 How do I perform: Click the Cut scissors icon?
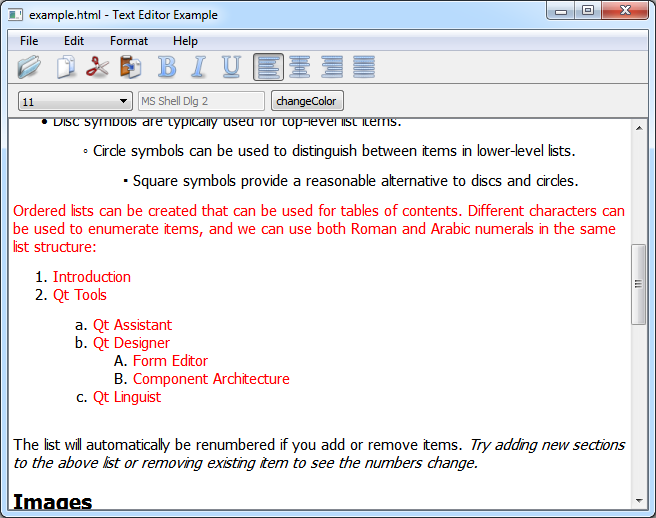(x=97, y=67)
